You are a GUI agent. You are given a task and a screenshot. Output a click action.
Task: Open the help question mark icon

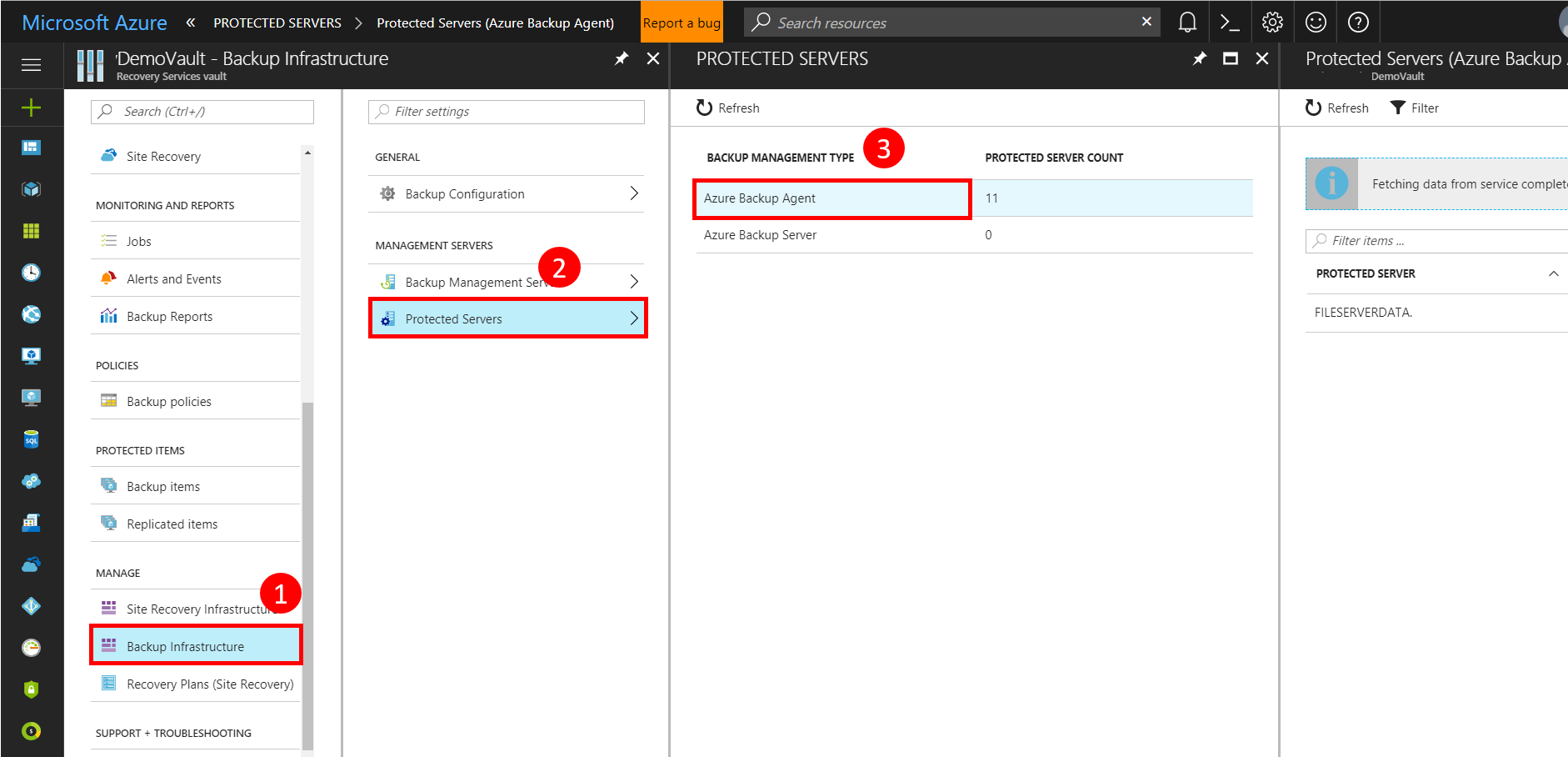pyautogui.click(x=1358, y=23)
